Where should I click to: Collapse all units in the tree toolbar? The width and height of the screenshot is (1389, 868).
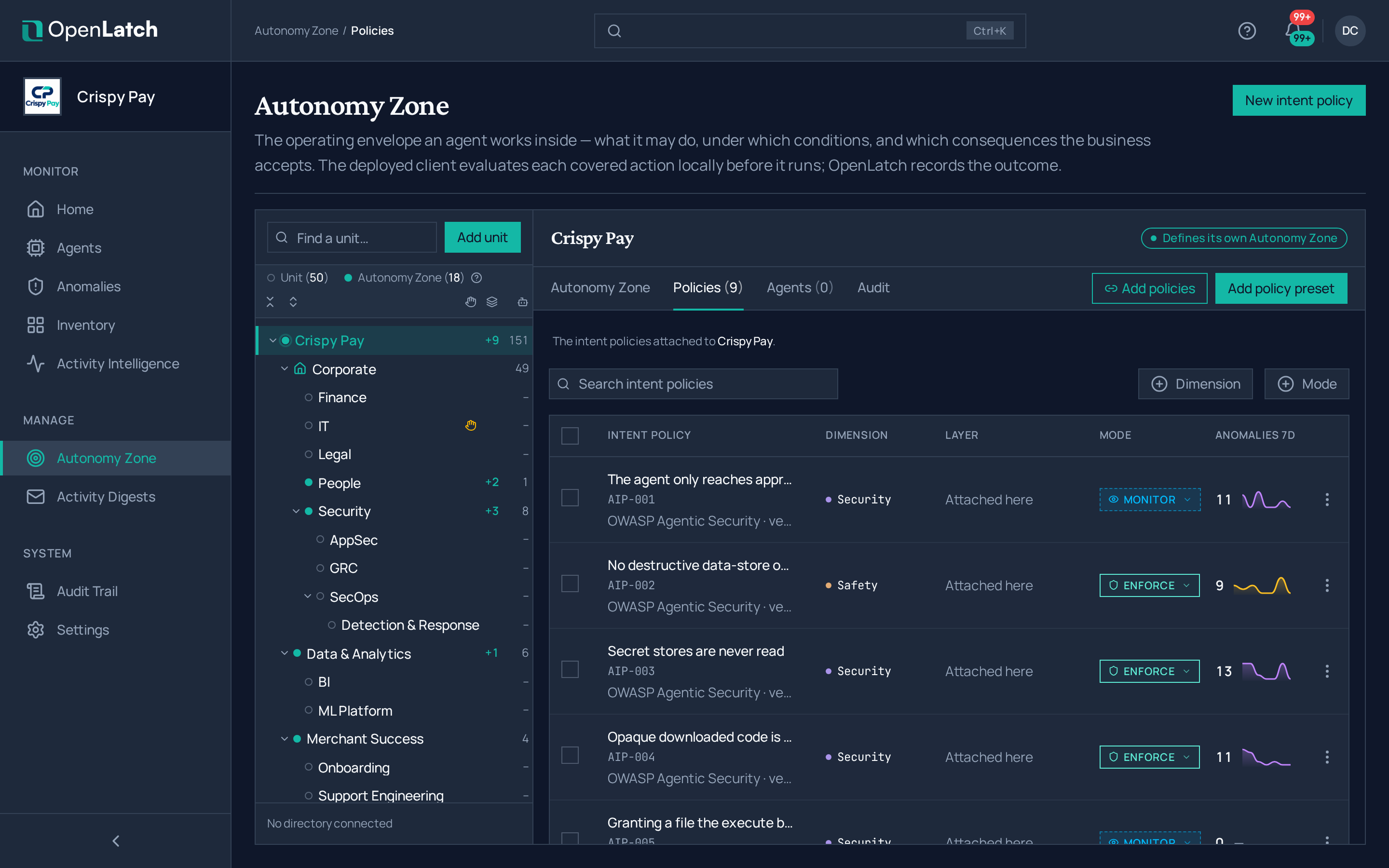point(271,302)
